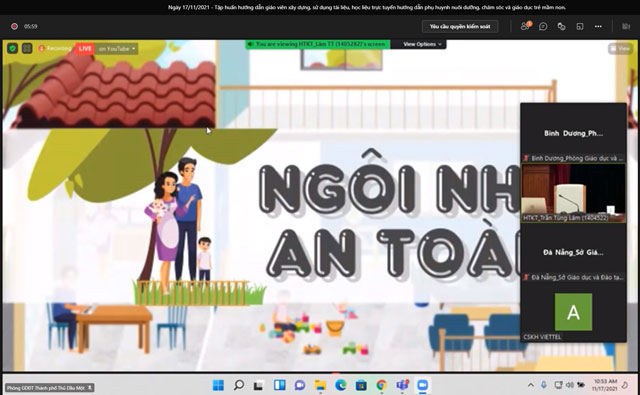Image resolution: width=640 pixels, height=395 pixels.
Task: Open the Windows Start menu
Action: (x=218, y=385)
